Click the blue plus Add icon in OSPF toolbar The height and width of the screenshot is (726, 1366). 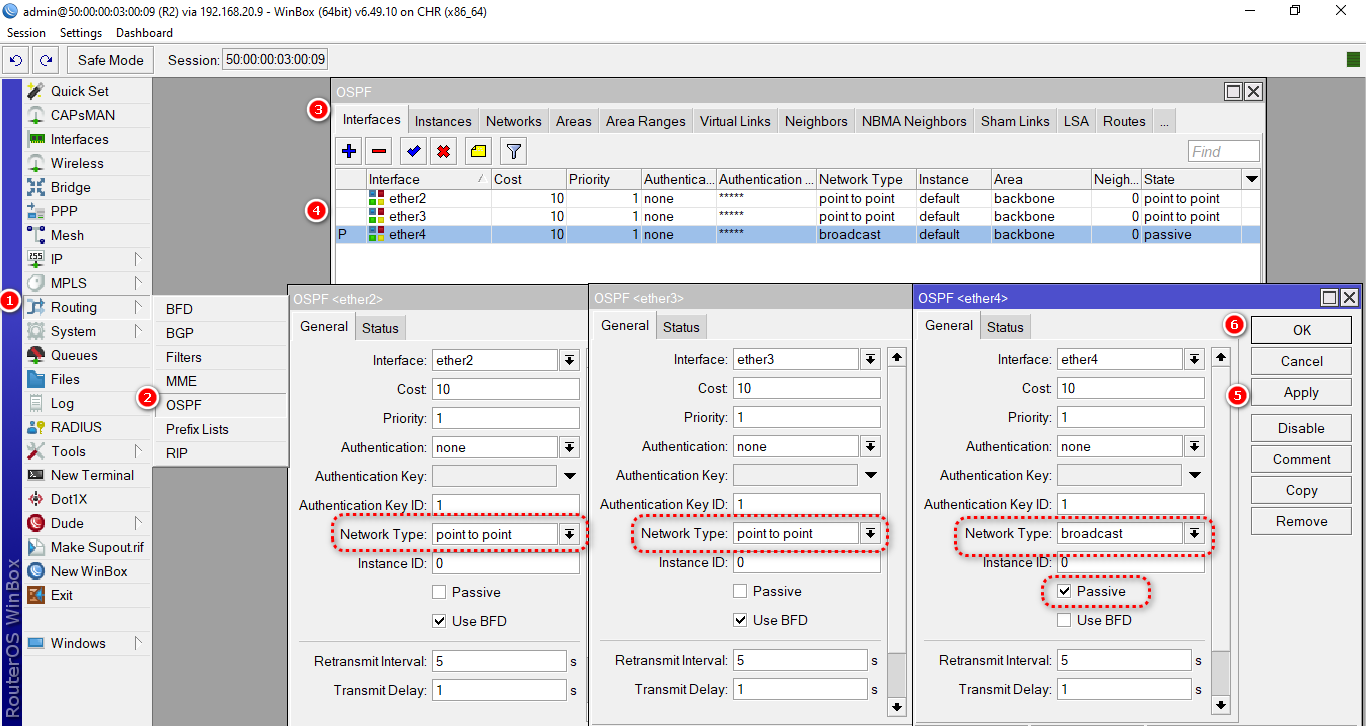point(349,152)
